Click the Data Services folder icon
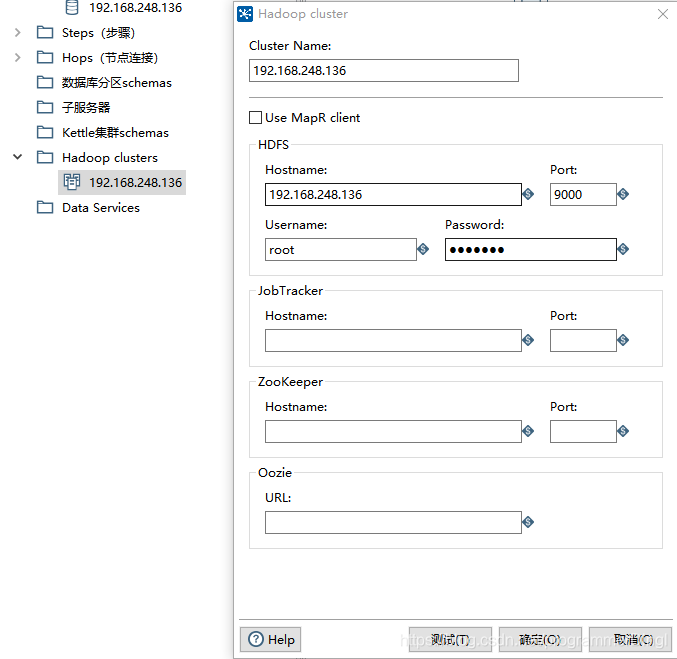 click(45, 207)
